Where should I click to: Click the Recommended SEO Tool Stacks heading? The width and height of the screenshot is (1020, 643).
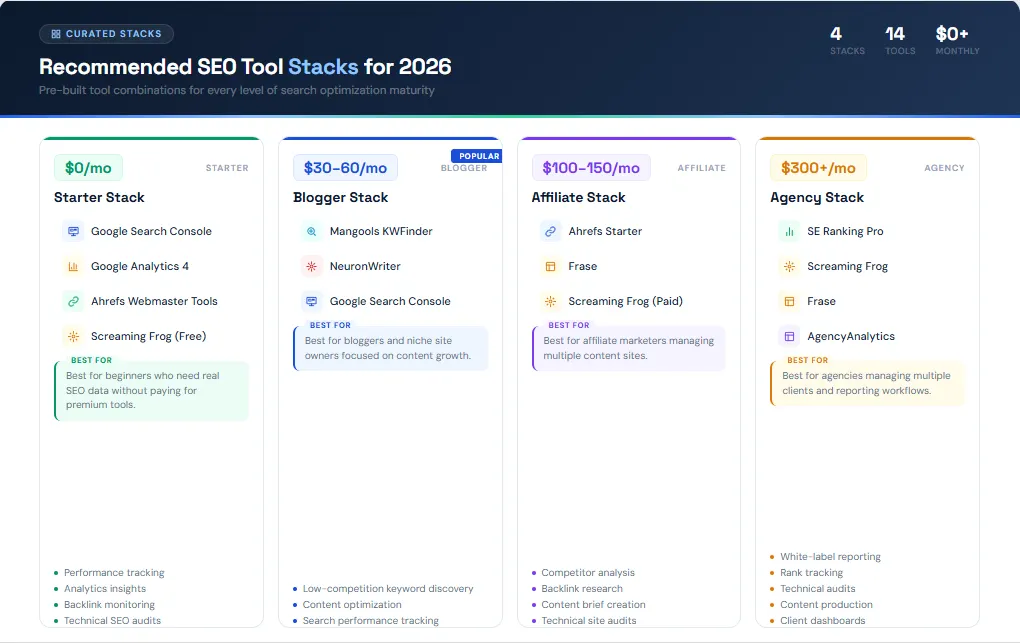point(245,66)
